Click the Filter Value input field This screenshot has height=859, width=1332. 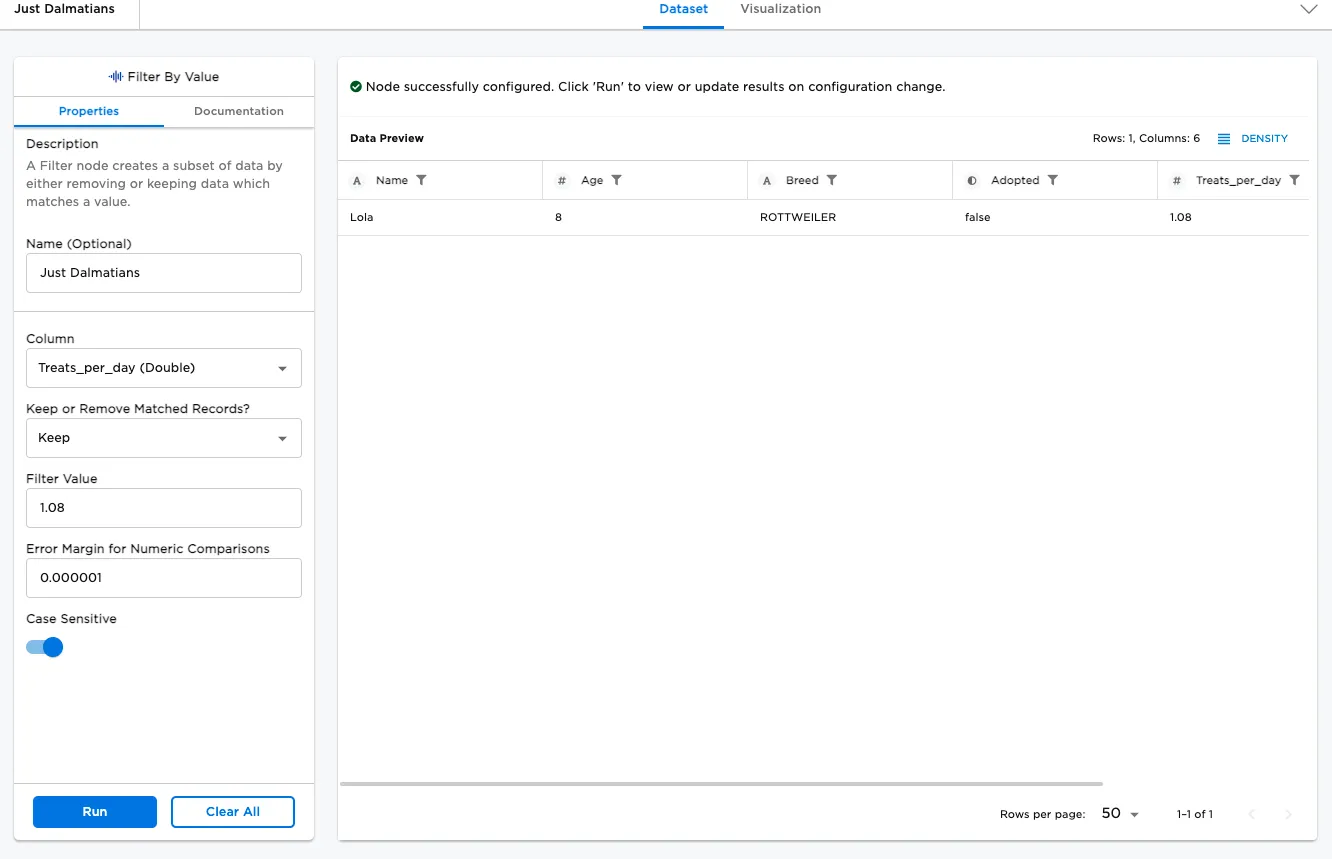tap(164, 508)
